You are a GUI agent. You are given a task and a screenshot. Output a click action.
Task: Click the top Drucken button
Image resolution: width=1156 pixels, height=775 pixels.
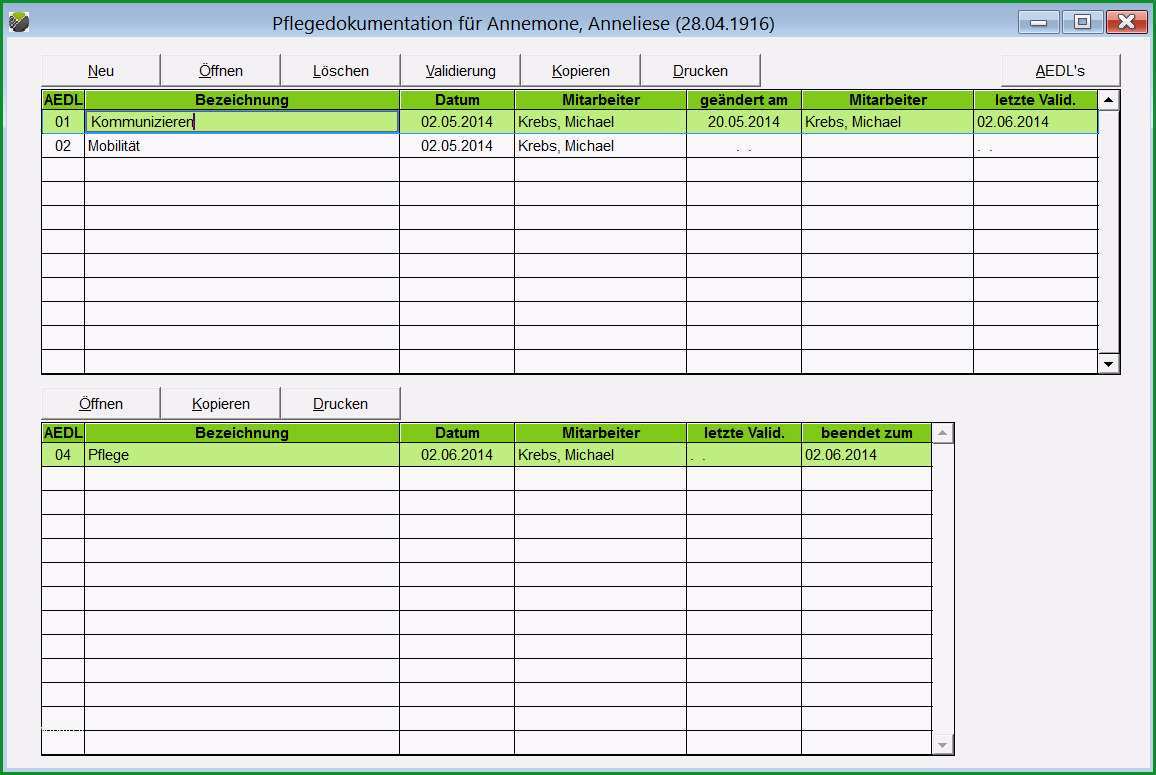700,71
